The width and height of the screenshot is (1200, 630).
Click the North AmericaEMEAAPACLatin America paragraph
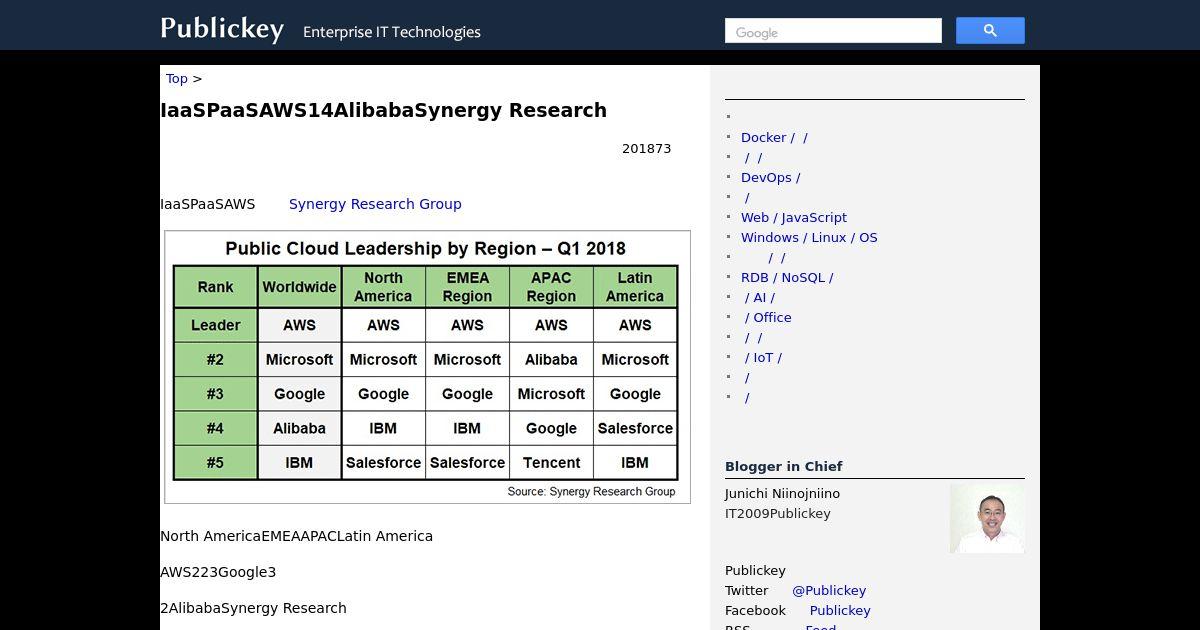coord(296,536)
